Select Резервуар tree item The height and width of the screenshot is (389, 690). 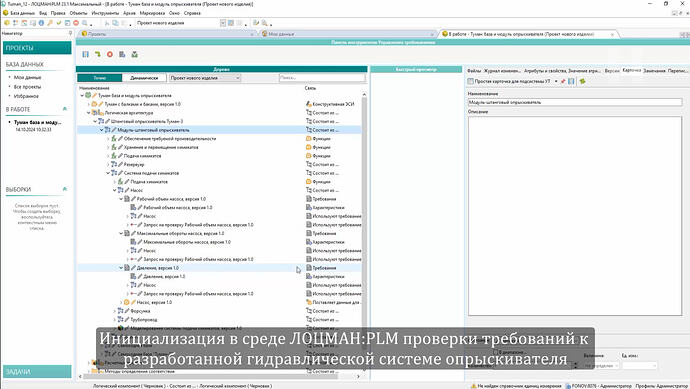tap(134, 165)
